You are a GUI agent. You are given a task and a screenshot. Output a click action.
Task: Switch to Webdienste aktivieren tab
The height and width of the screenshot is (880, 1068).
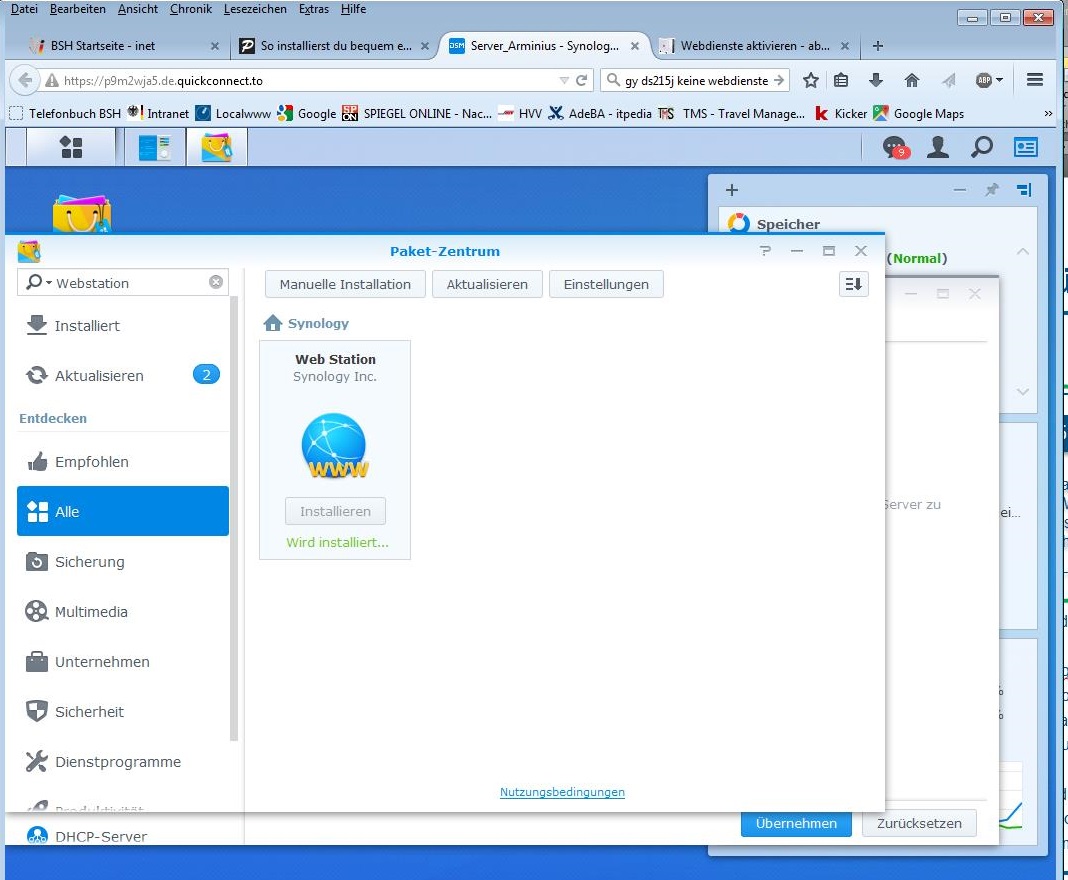[753, 46]
